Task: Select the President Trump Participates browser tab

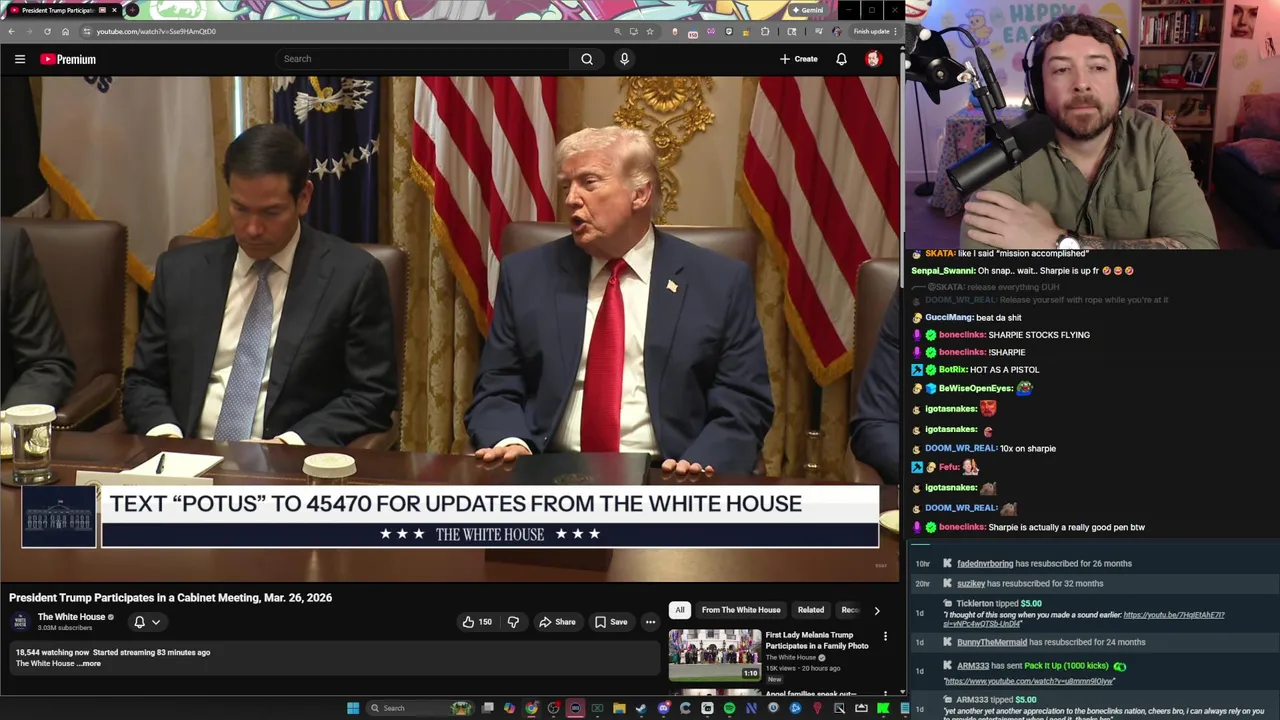Action: [x=62, y=10]
